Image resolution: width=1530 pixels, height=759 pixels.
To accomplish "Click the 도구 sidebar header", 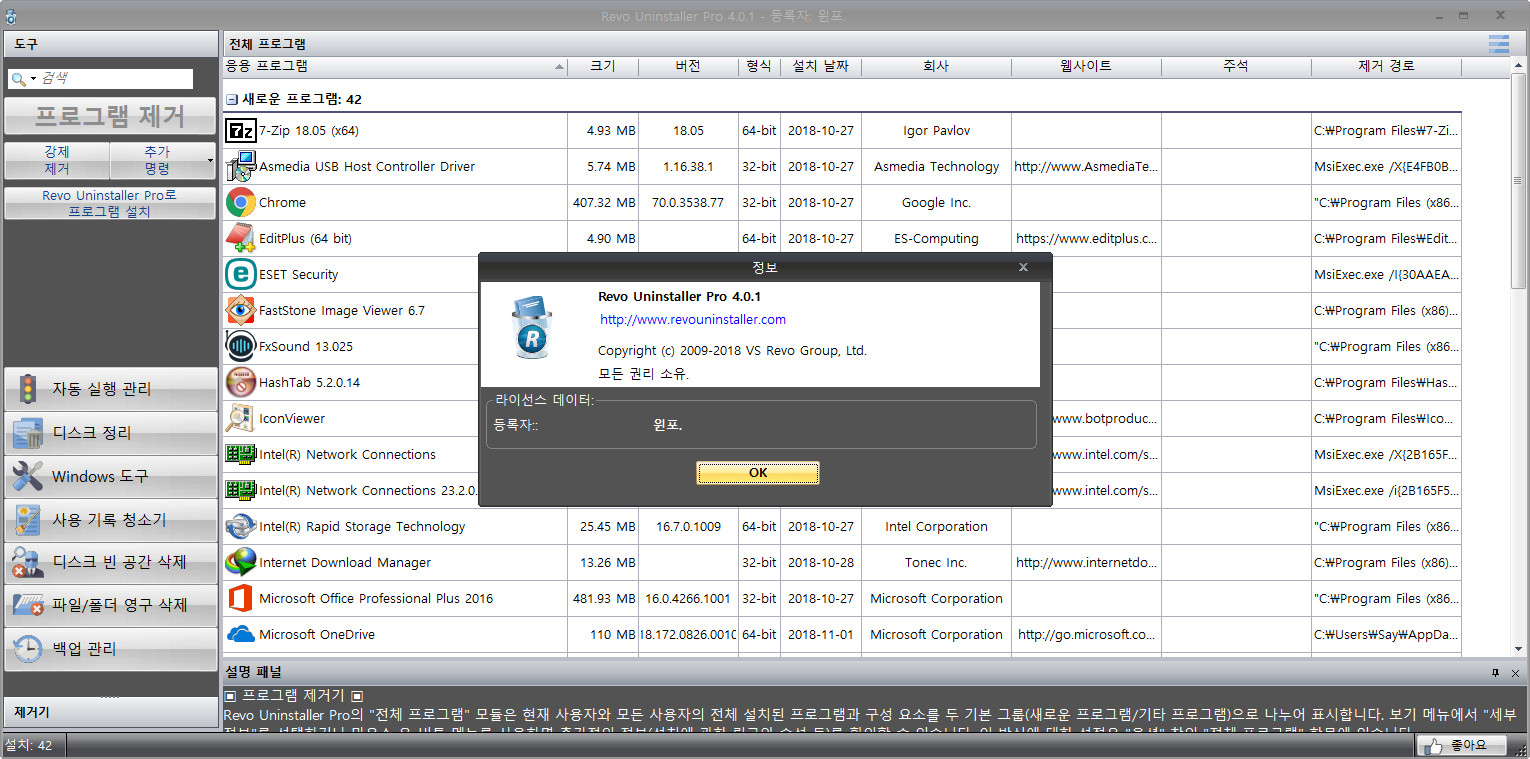I will [x=110, y=44].
